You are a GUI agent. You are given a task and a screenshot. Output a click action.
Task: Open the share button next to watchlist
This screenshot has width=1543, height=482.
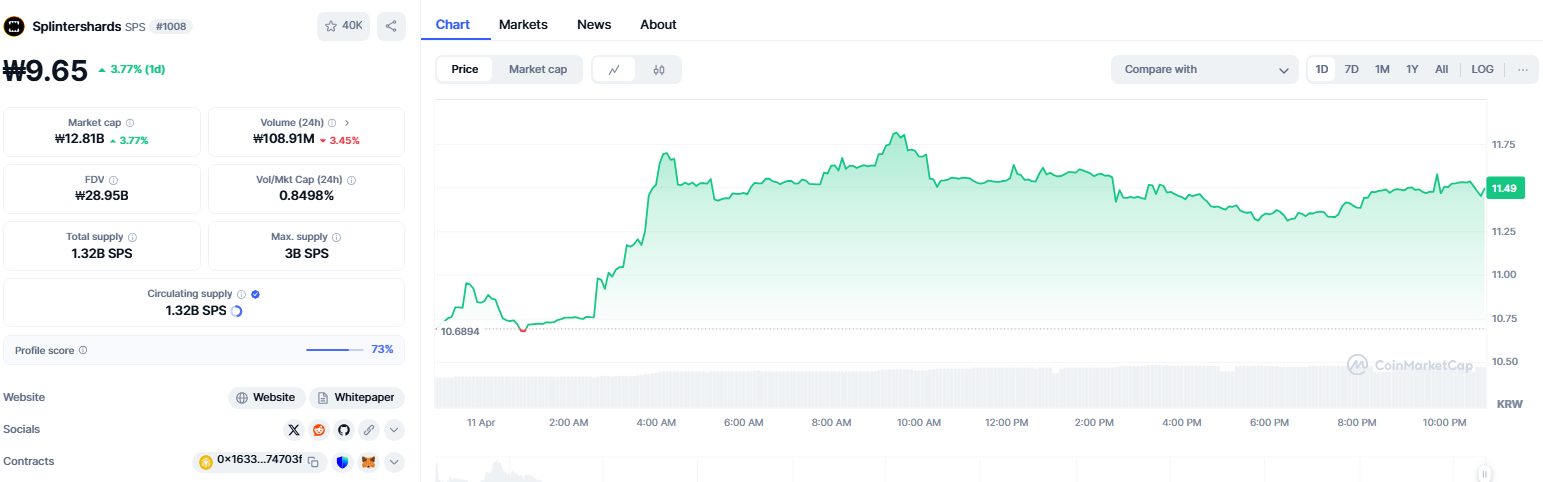click(x=391, y=26)
